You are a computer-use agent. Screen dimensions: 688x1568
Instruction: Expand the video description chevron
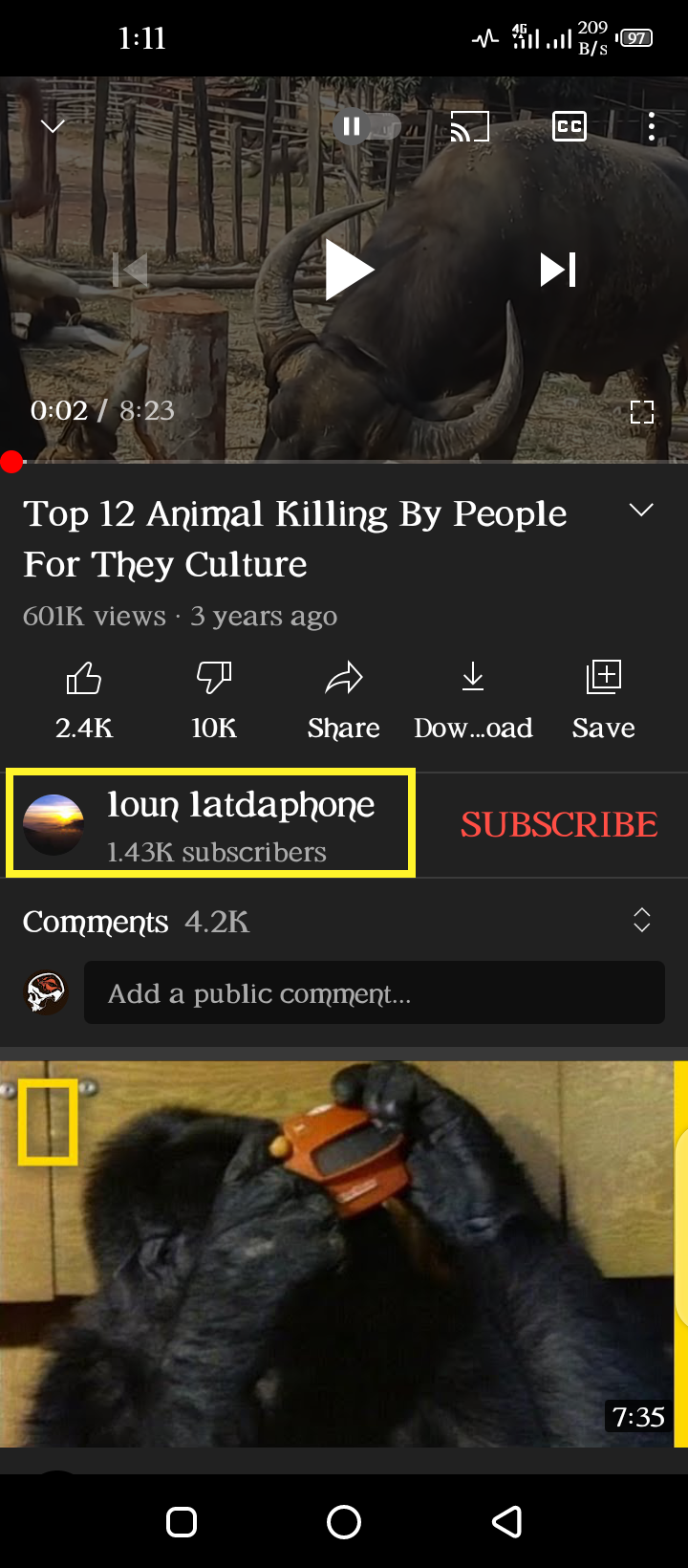[x=642, y=511]
